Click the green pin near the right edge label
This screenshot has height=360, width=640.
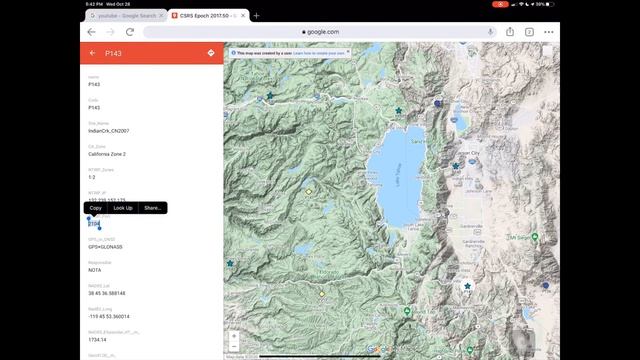pyautogui.click(x=535, y=237)
